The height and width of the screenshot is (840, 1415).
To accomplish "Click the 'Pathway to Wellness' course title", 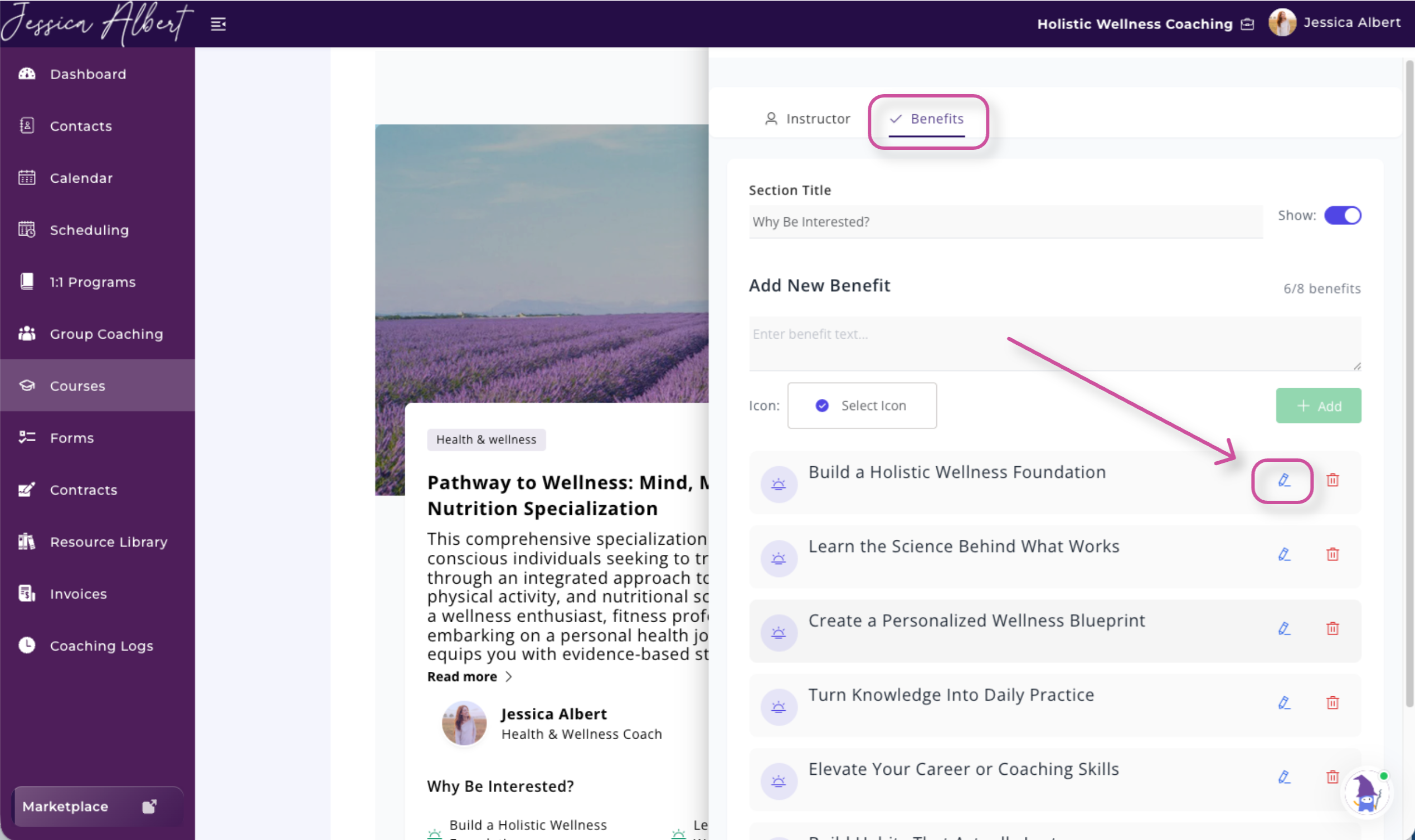I will click(x=568, y=495).
